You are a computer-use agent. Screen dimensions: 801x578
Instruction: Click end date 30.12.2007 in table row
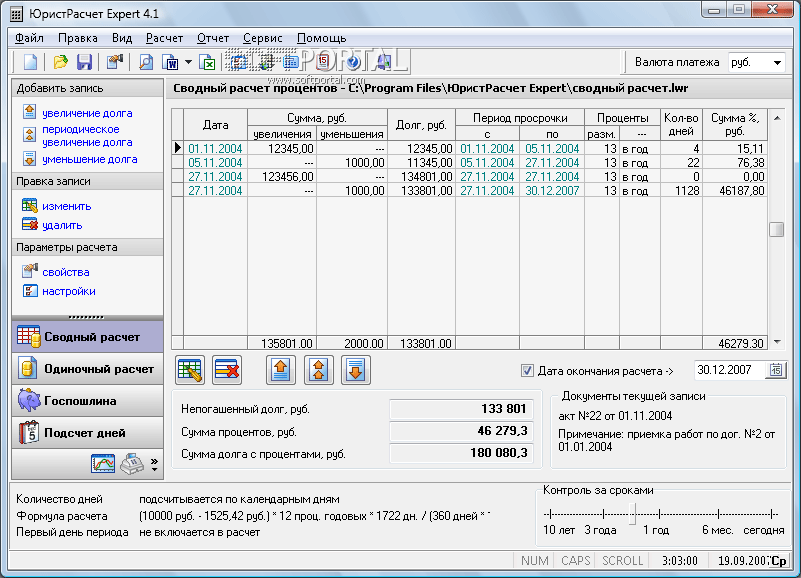552,191
